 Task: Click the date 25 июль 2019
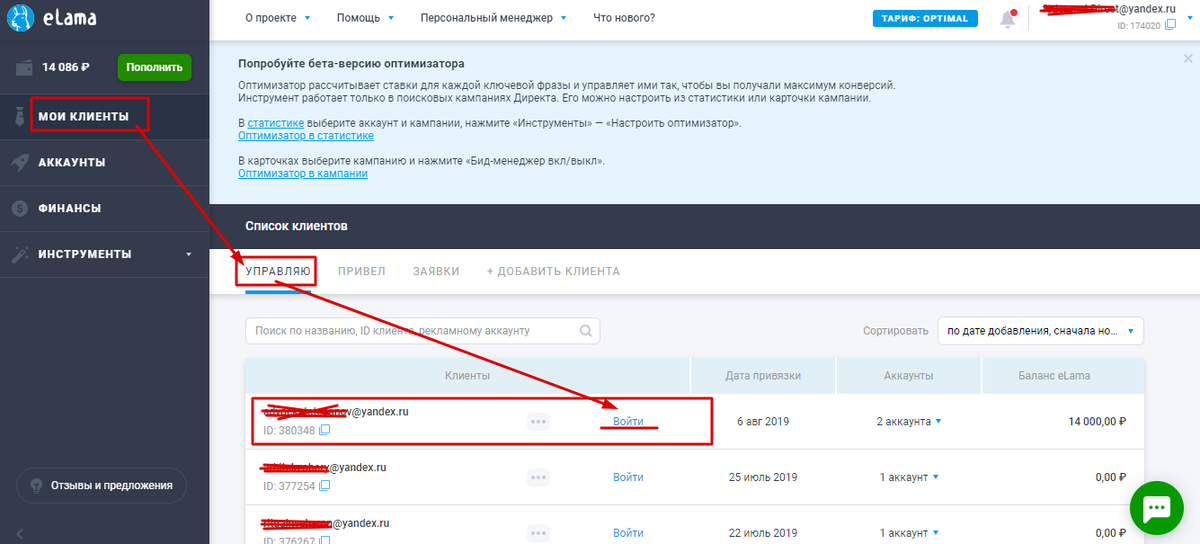763,478
